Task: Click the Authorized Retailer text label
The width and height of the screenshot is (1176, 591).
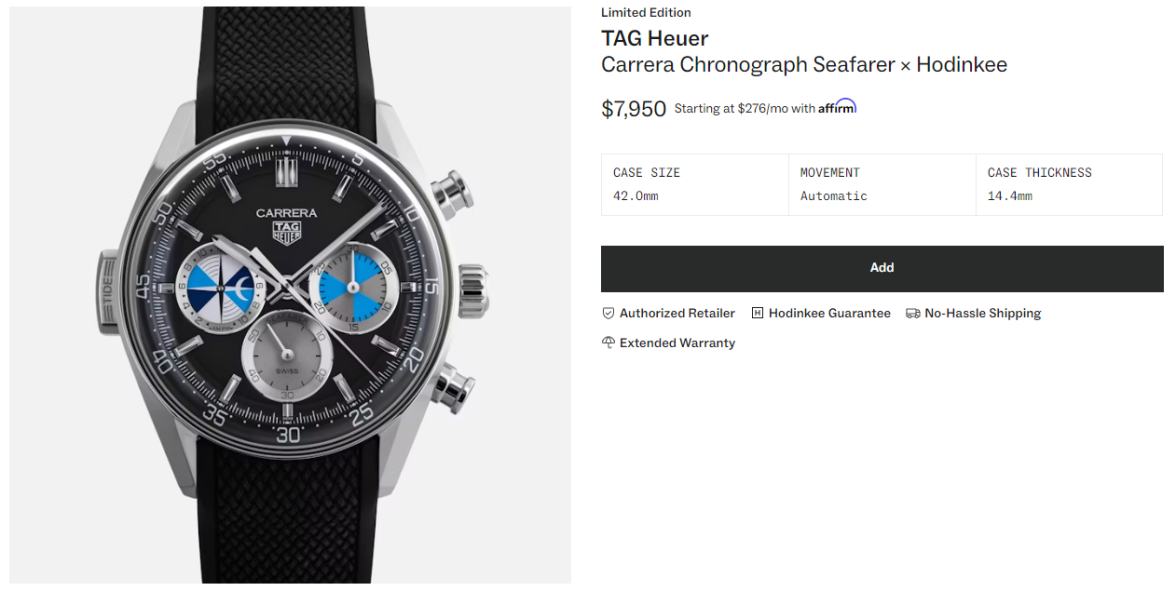Action: click(677, 313)
